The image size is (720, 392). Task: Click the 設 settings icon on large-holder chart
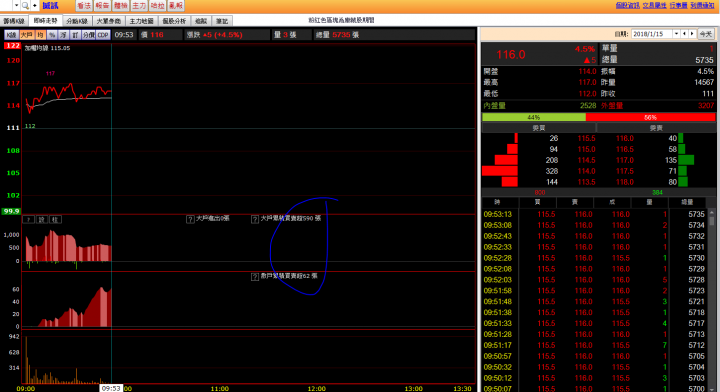(x=42, y=219)
